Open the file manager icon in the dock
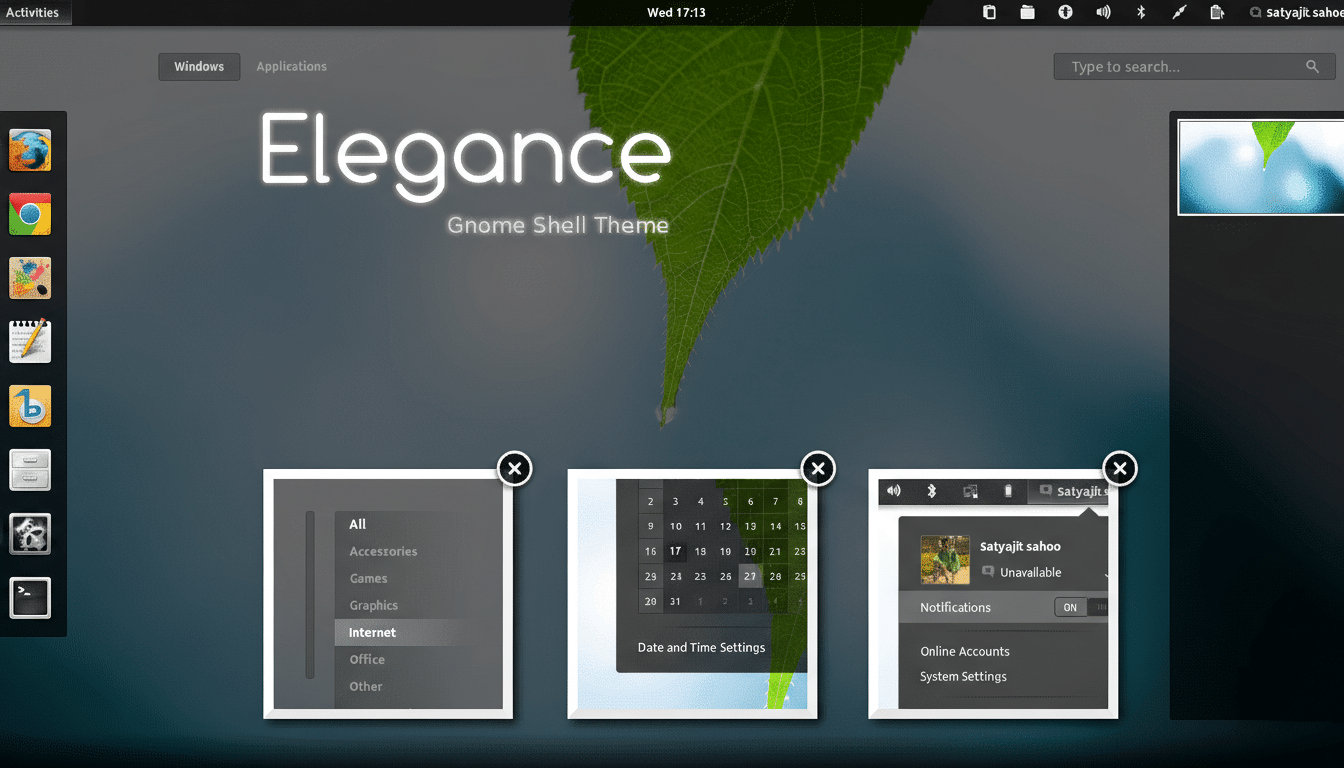Viewport: 1344px width, 768px height. tap(30, 470)
